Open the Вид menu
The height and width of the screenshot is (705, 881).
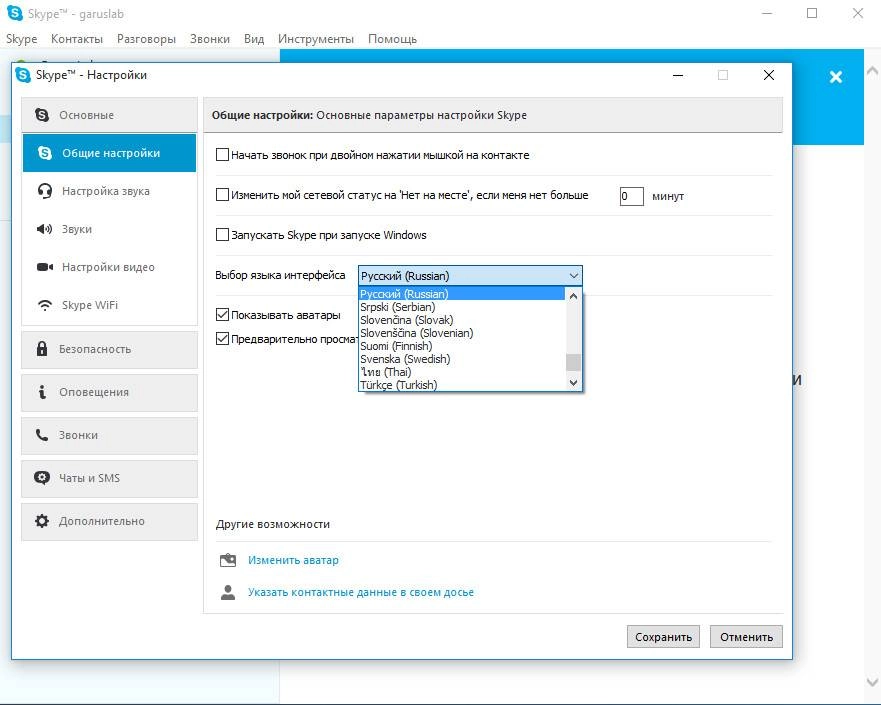tap(254, 39)
